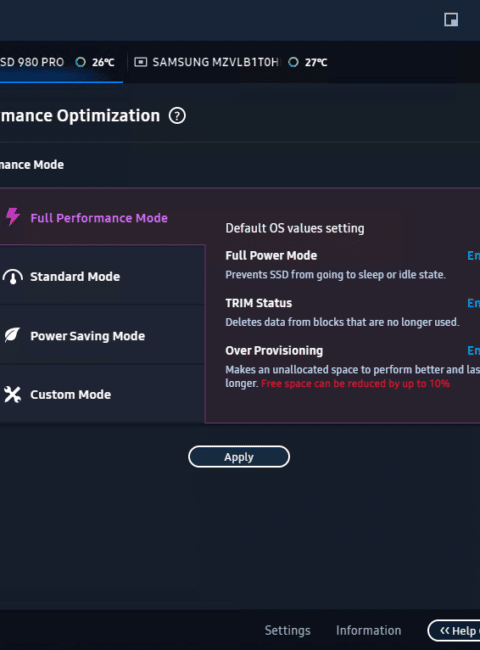Click the Power Saving Mode leaf icon
The height and width of the screenshot is (650, 480).
point(12,335)
